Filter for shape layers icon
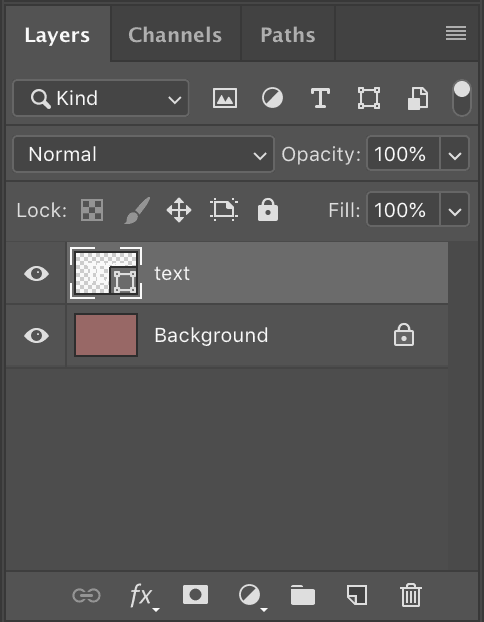Screen dimensions: 484x622 (x=369, y=98)
